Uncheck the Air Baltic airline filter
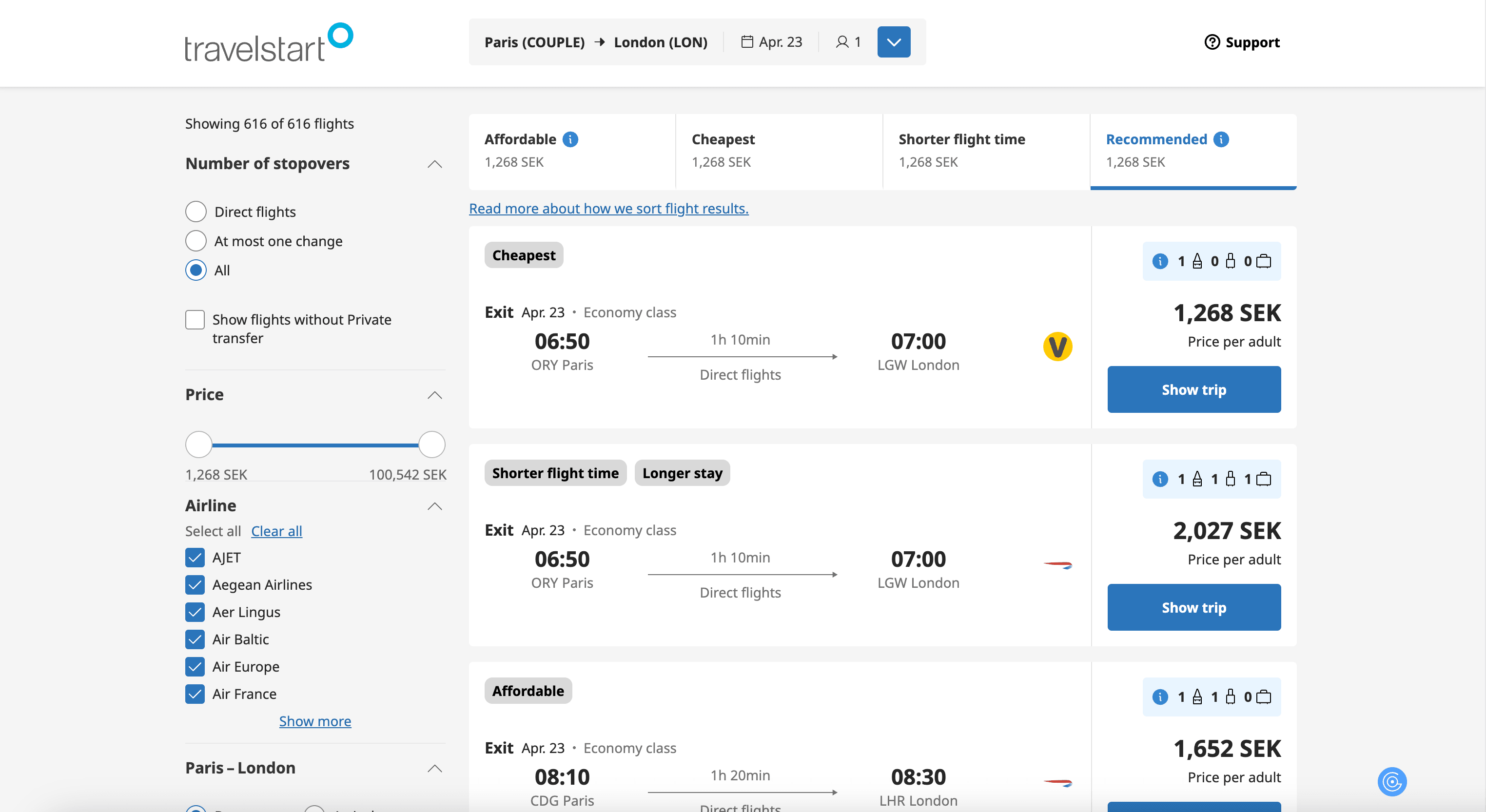The width and height of the screenshot is (1486, 812). (195, 639)
